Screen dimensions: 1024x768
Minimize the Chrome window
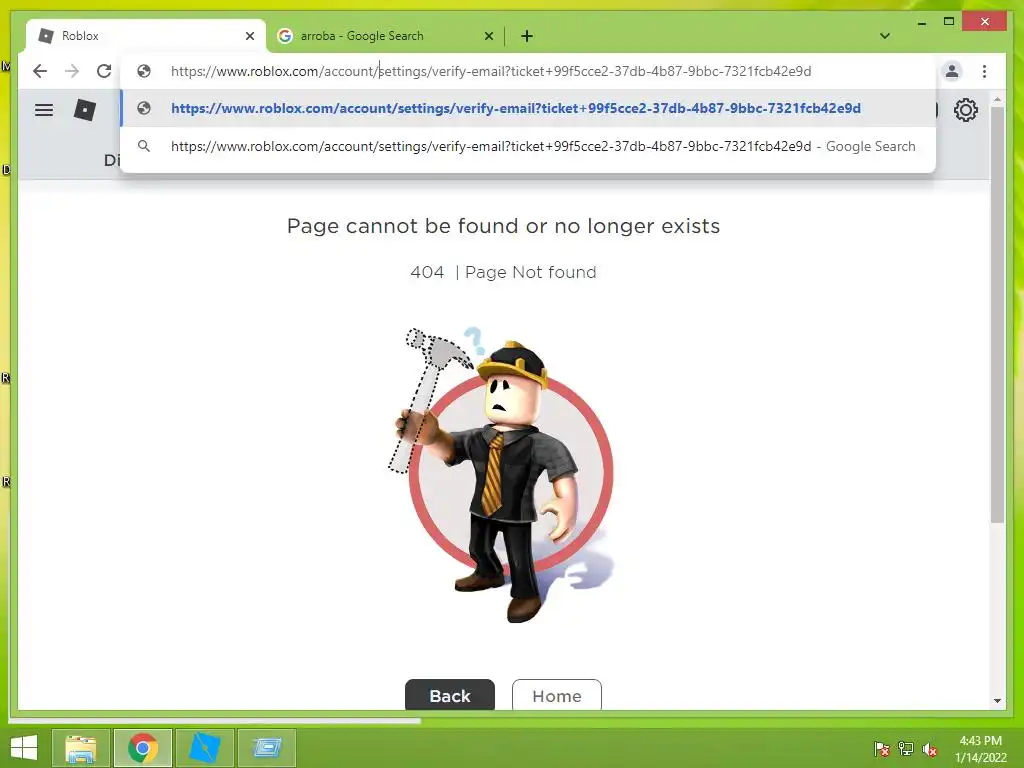(921, 22)
